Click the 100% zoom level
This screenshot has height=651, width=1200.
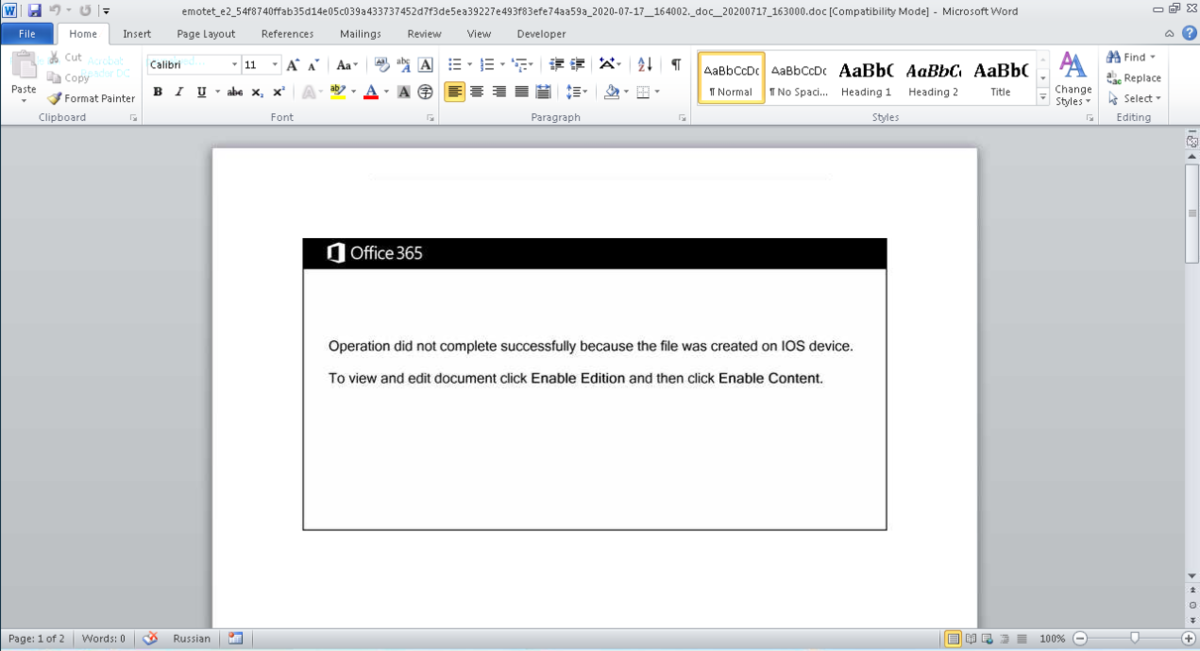point(1051,638)
